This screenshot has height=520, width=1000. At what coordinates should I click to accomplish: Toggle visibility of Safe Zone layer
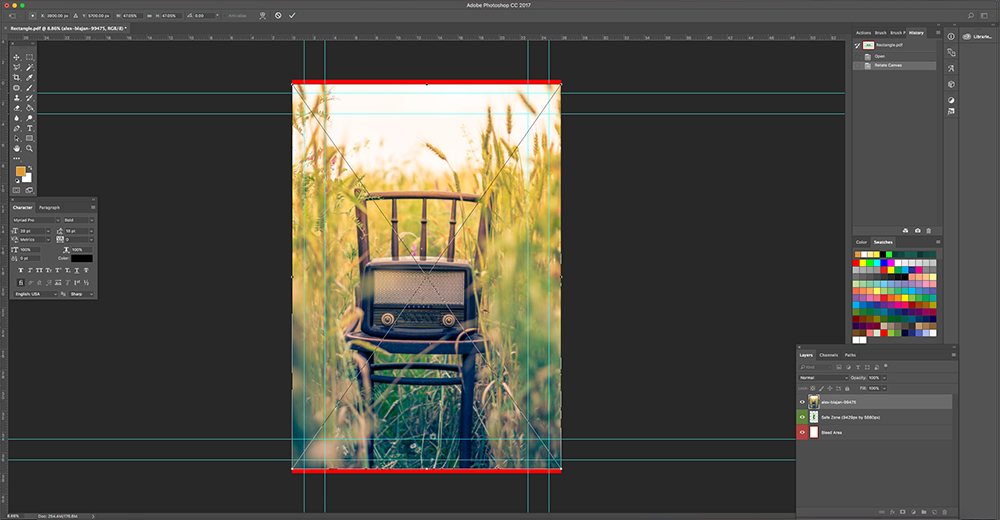tap(802, 417)
